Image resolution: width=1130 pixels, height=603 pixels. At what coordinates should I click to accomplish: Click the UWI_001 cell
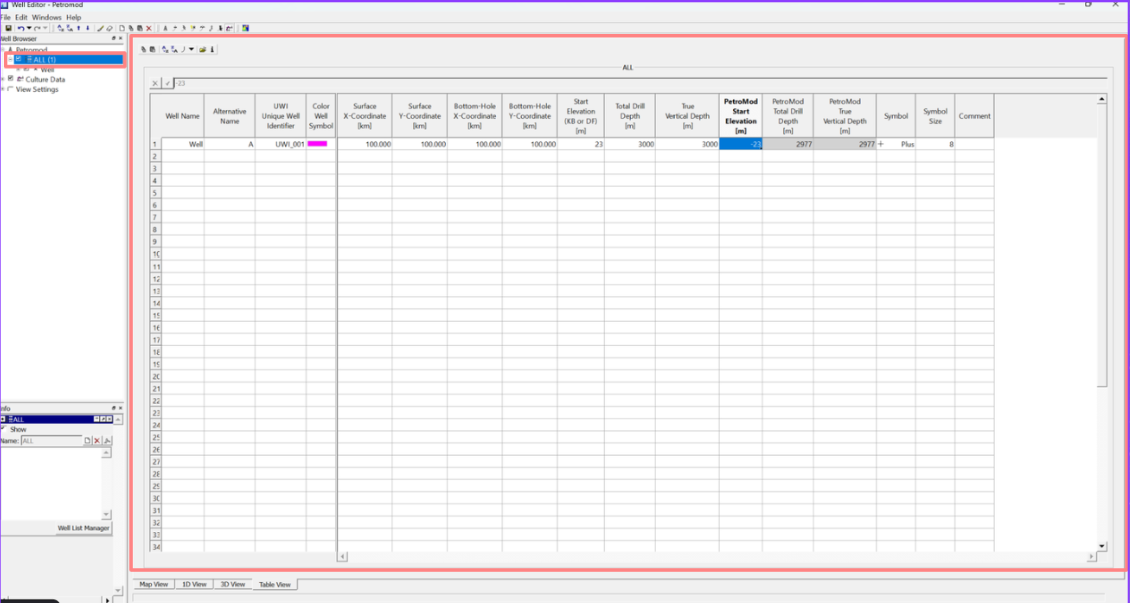[280, 144]
